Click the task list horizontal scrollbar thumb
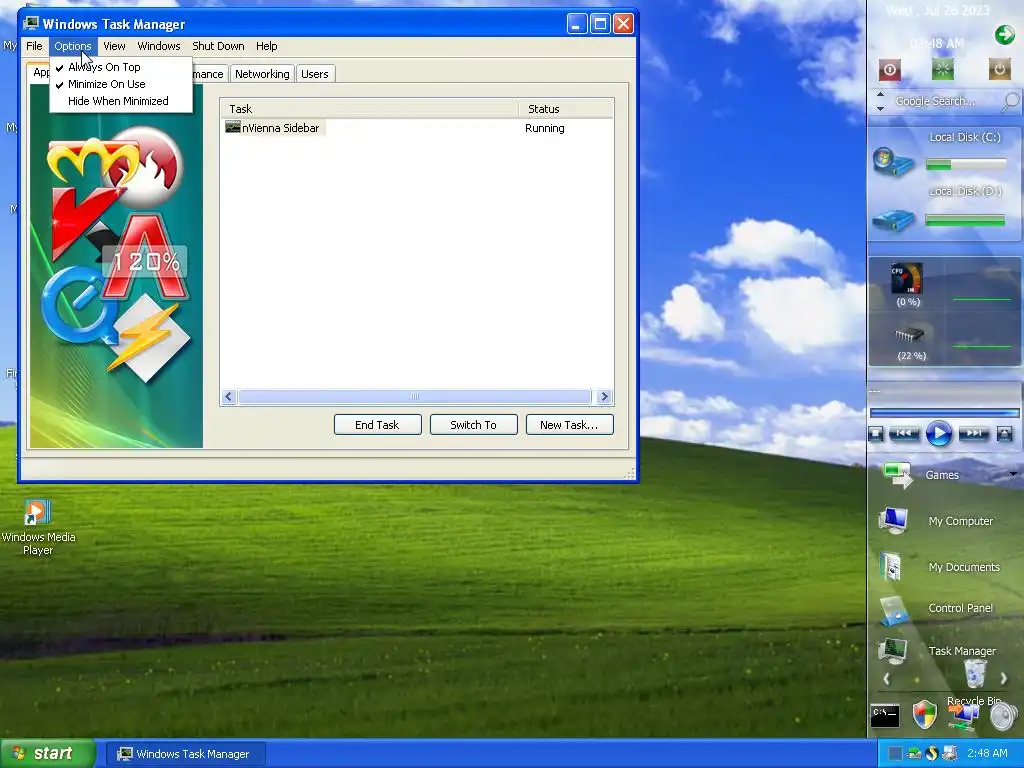 415,396
